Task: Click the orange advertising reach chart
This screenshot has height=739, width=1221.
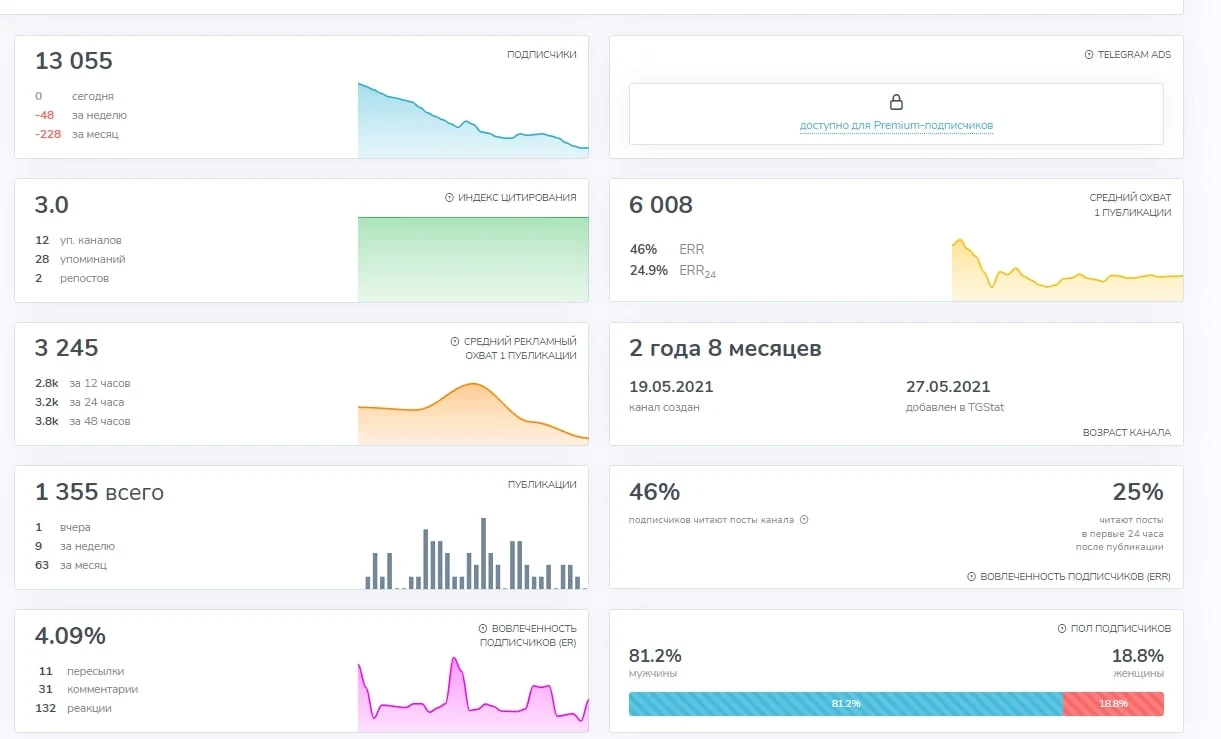Action: tap(473, 414)
